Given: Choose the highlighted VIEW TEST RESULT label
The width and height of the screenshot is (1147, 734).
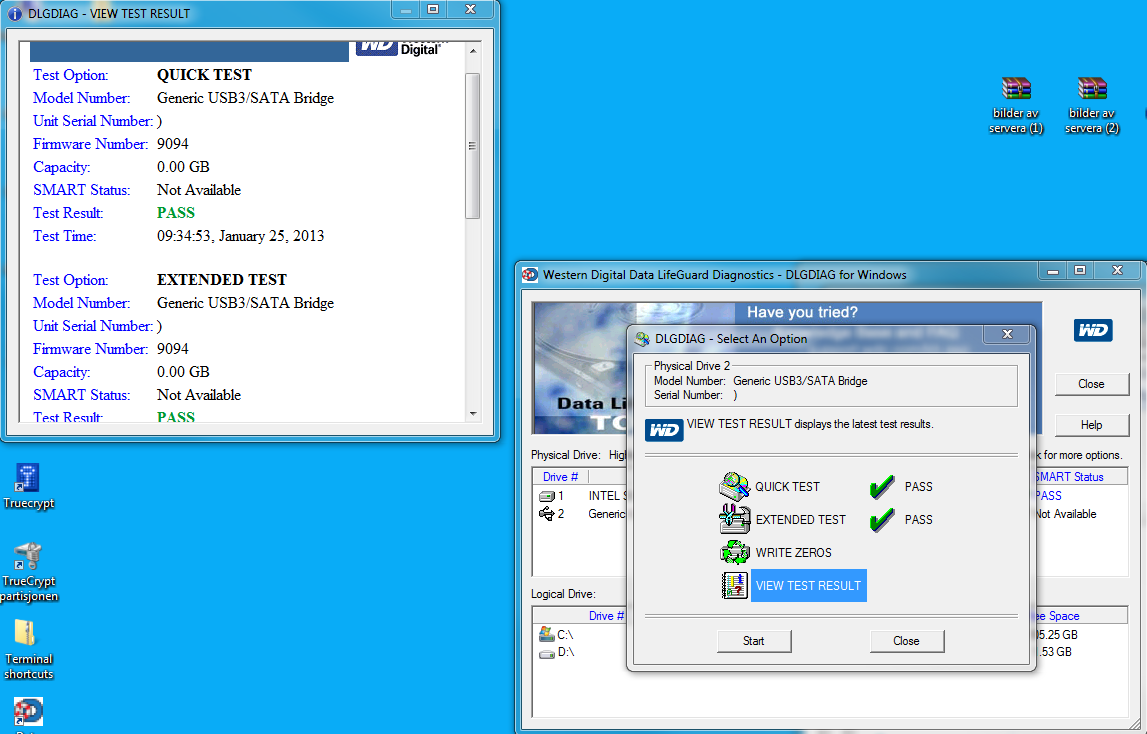Looking at the screenshot, I should click(x=808, y=585).
